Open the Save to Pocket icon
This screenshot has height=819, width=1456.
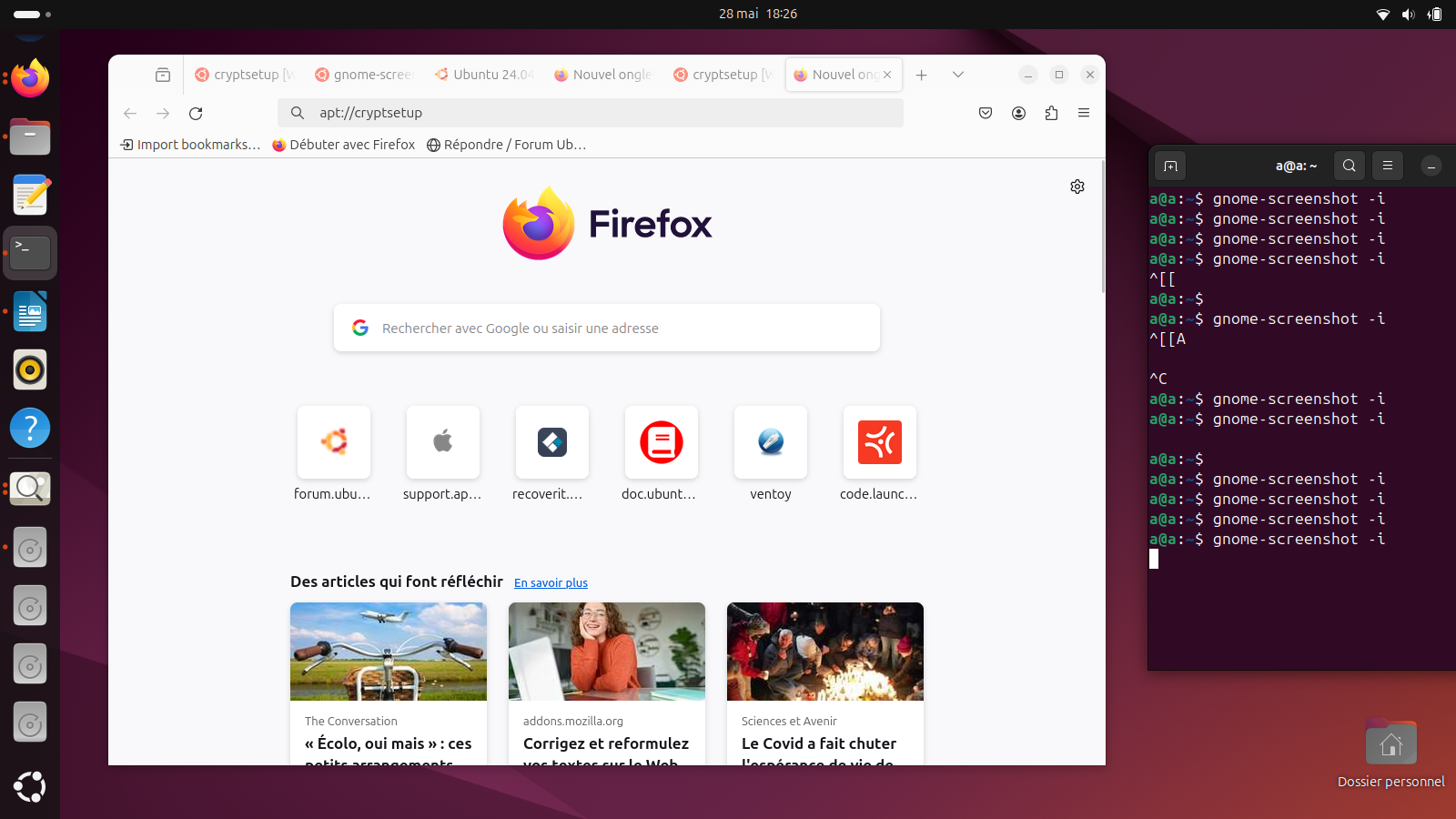pyautogui.click(x=986, y=113)
